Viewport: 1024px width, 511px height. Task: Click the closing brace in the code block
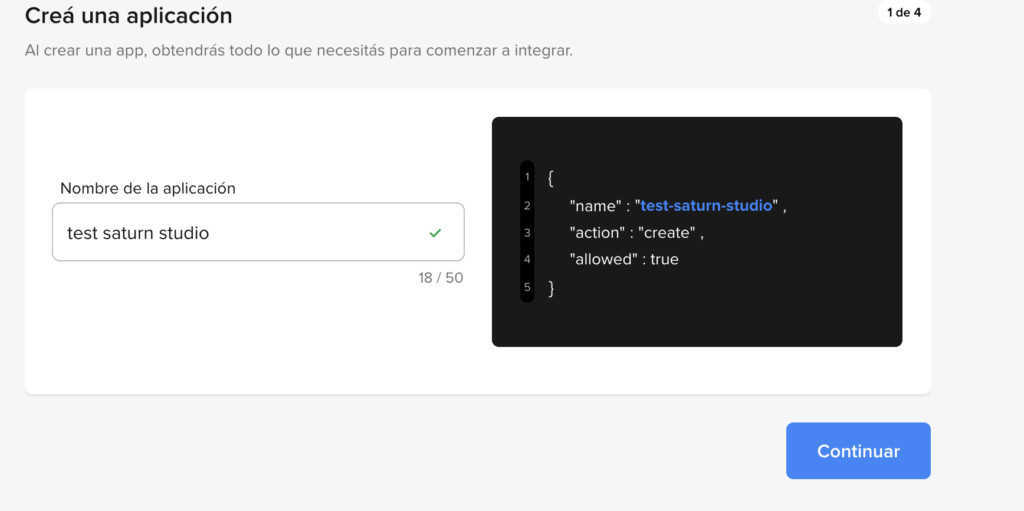551,288
